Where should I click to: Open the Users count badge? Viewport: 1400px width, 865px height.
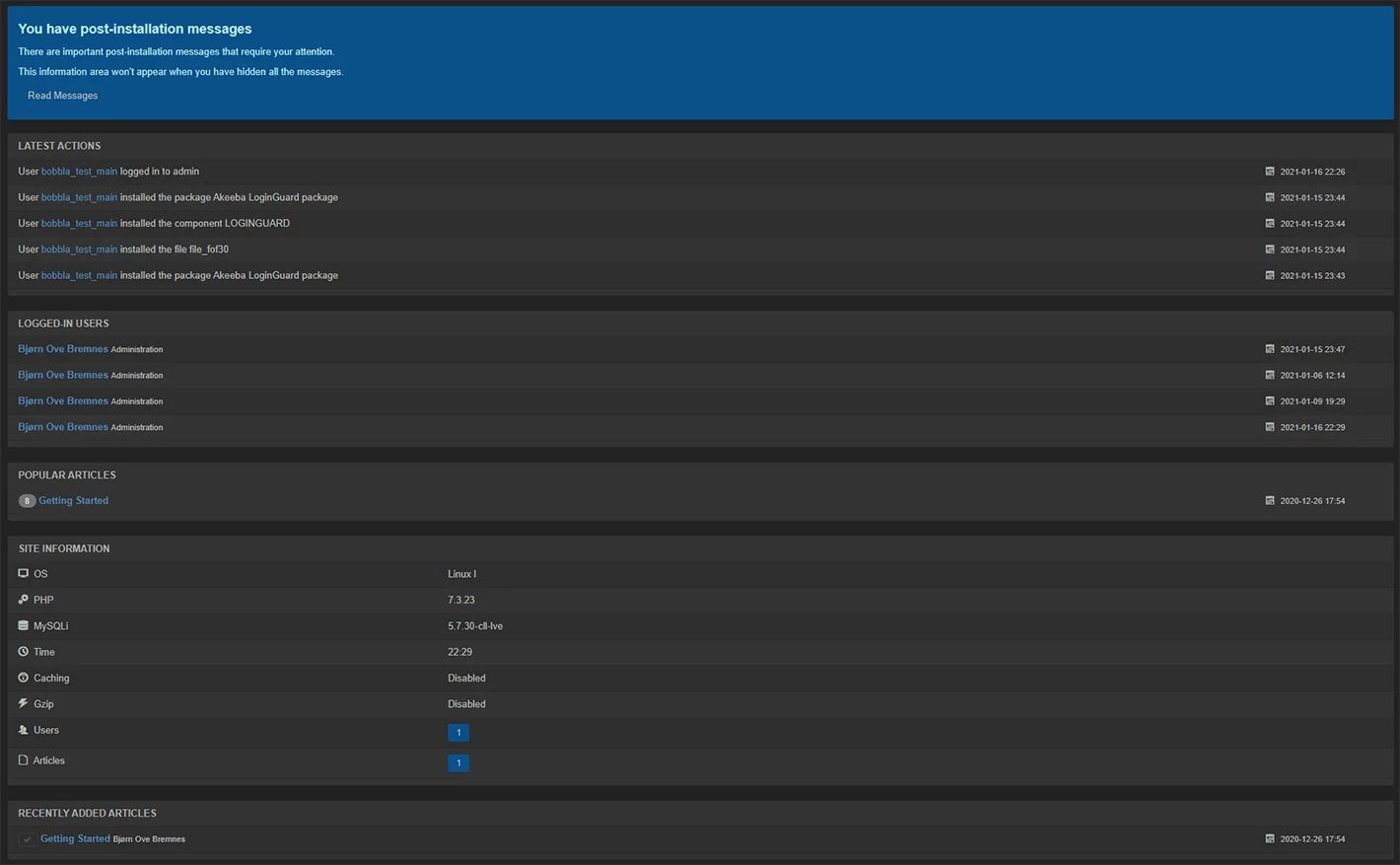tap(458, 733)
